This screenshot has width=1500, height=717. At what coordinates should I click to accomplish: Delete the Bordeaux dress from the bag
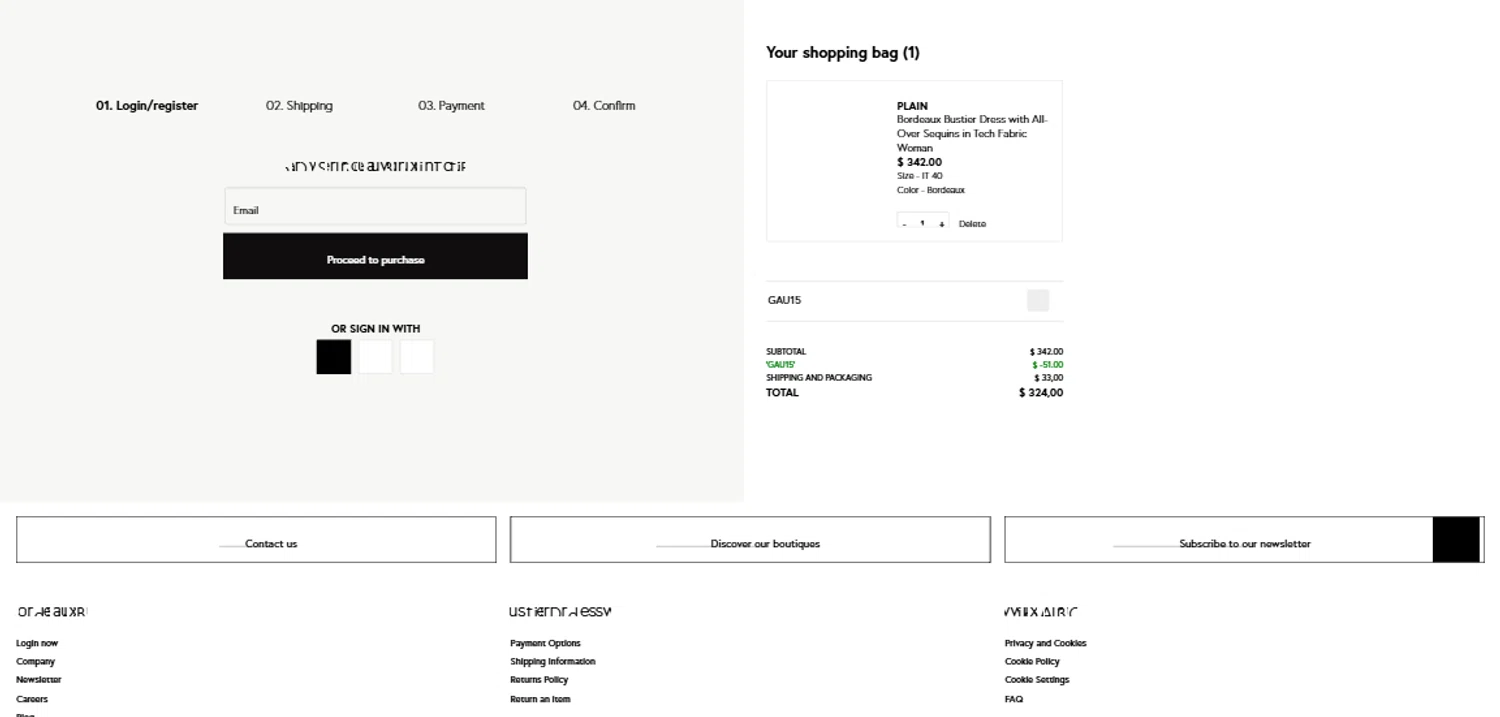pos(972,224)
